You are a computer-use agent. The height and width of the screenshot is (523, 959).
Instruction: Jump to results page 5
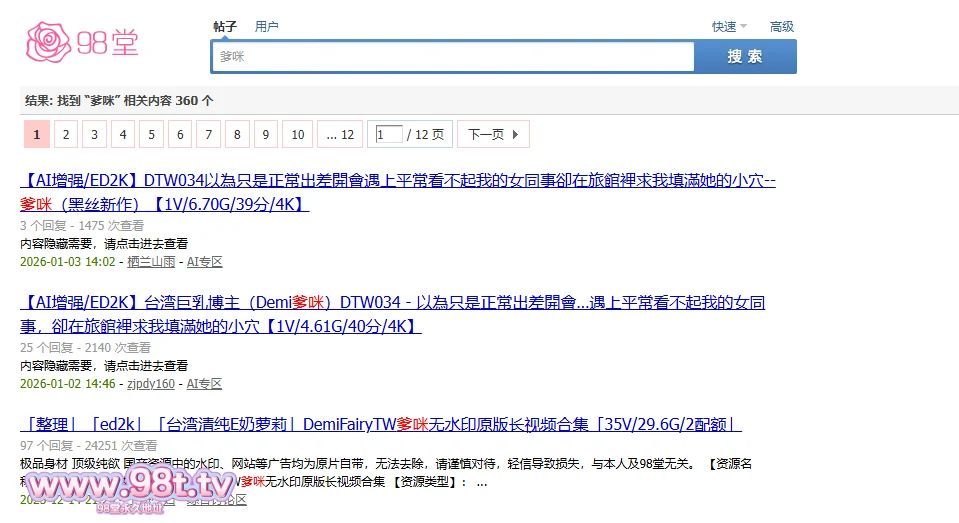pos(151,135)
